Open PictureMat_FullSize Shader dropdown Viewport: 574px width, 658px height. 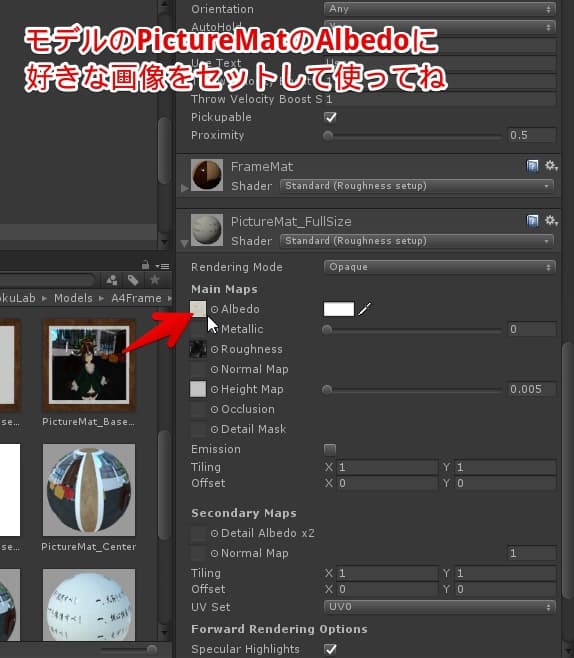tap(417, 241)
